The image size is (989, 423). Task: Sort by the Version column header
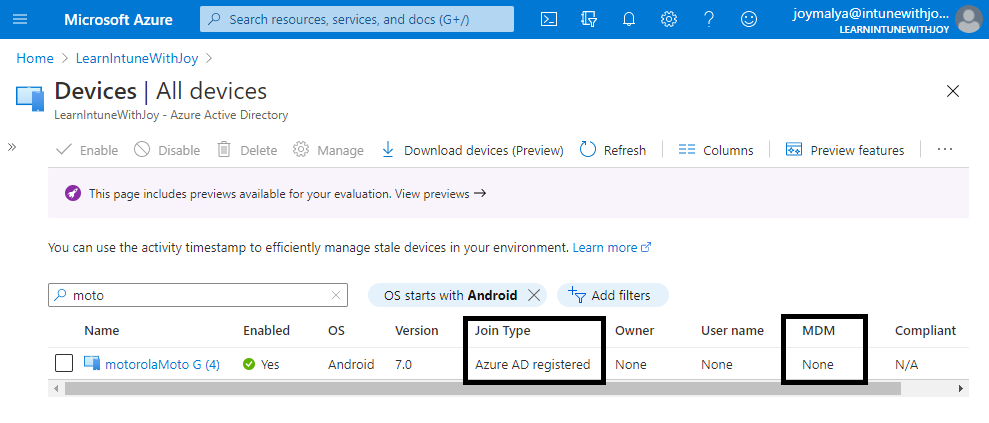[416, 330]
